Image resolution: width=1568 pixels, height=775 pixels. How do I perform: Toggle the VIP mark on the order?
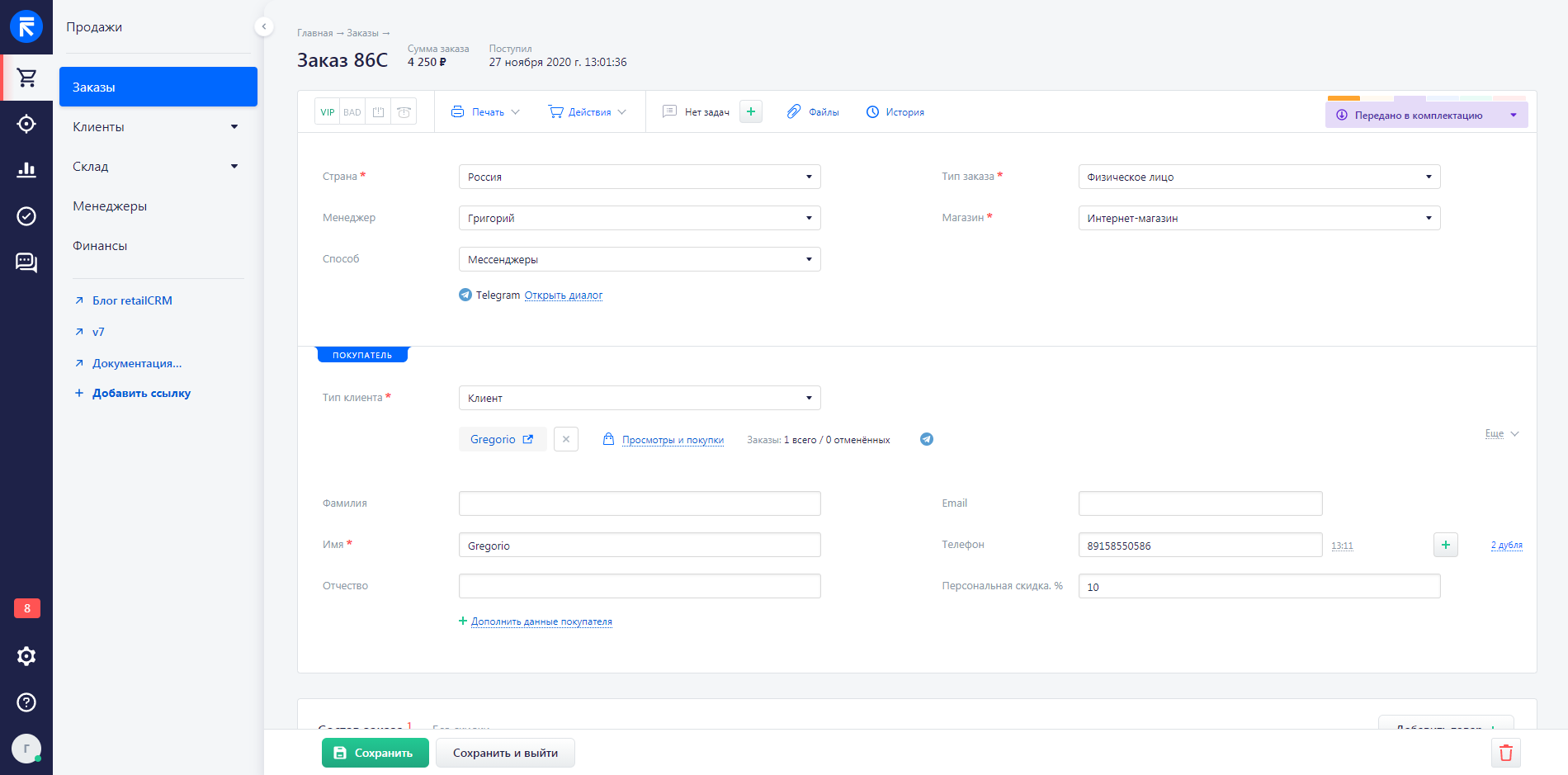tap(328, 112)
